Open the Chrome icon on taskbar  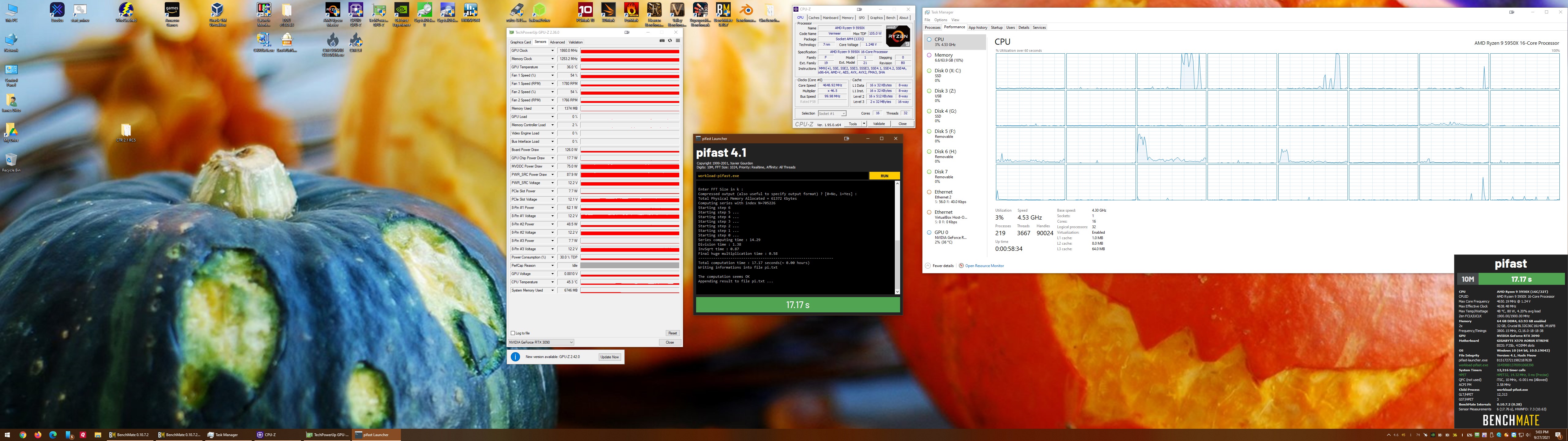(23, 435)
